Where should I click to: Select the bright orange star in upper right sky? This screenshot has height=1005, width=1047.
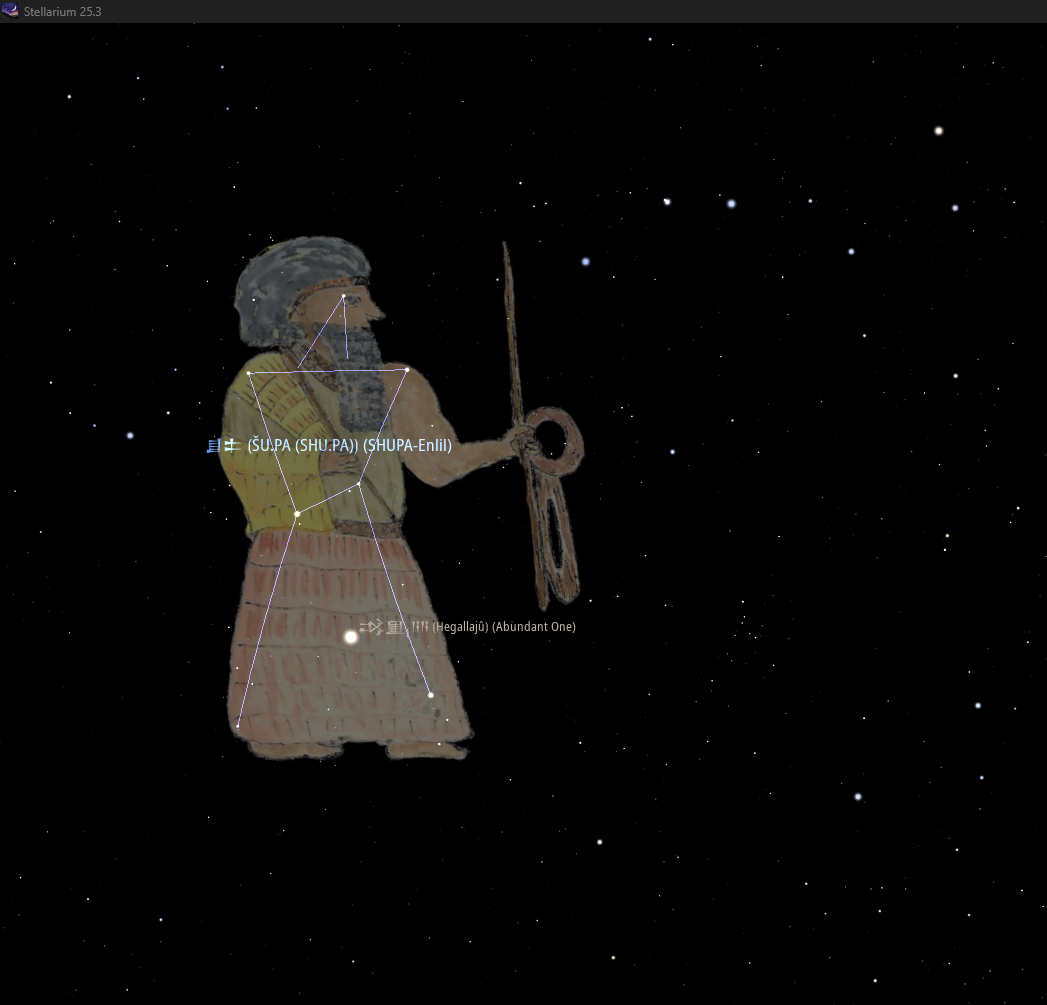(938, 131)
